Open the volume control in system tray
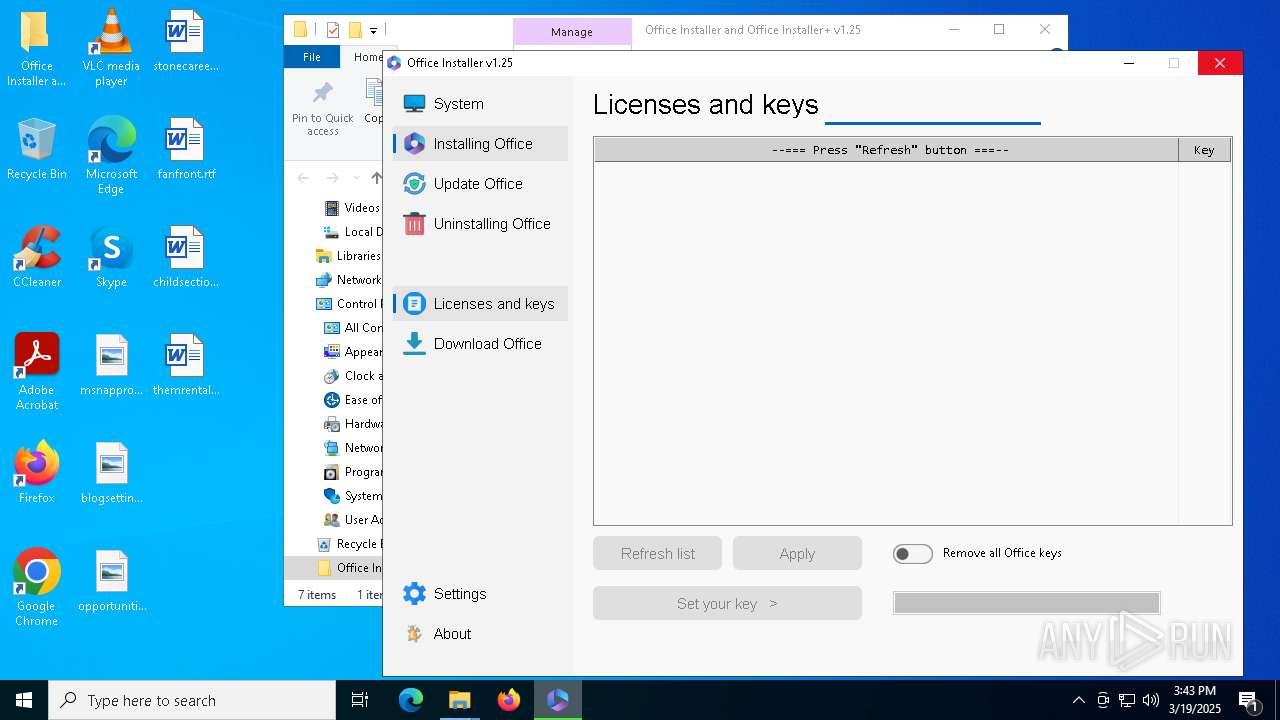Viewport: 1280px width, 720px height. (x=1151, y=700)
